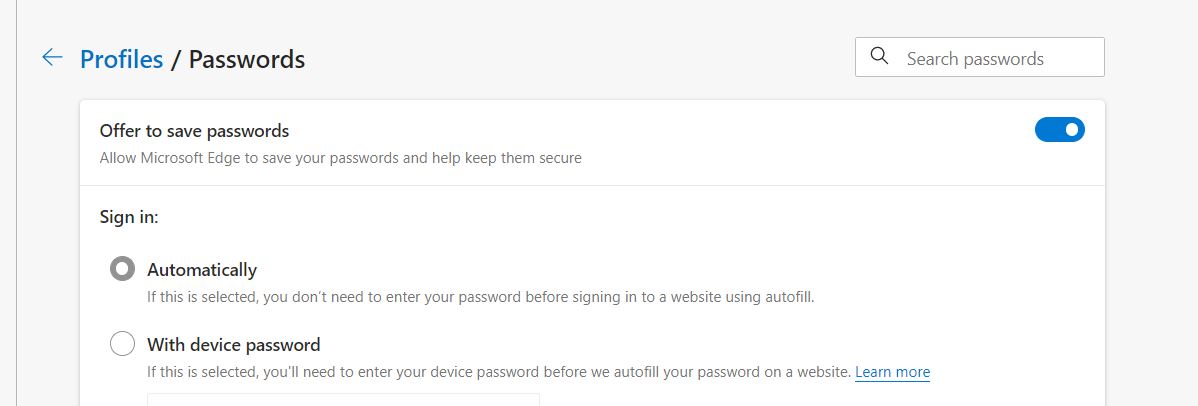Screen dimensions: 1198x406
Task: Disable the Offer to save passwords toggle
Action: coord(1059,130)
